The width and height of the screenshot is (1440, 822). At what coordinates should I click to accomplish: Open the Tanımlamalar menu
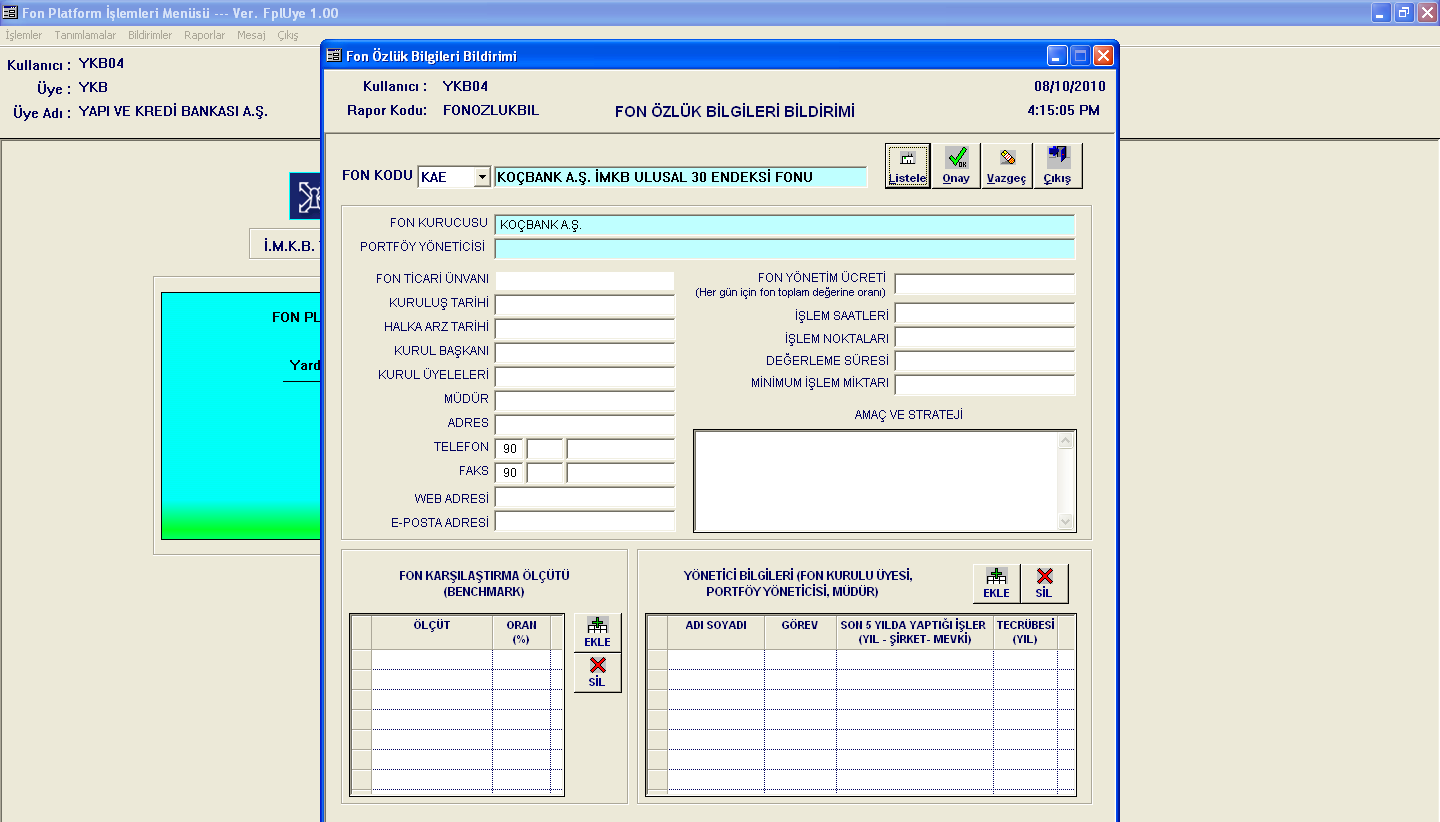coord(85,35)
